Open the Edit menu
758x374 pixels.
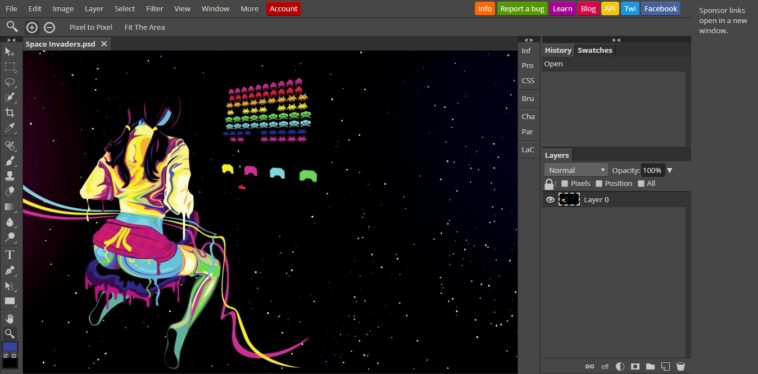click(x=34, y=9)
